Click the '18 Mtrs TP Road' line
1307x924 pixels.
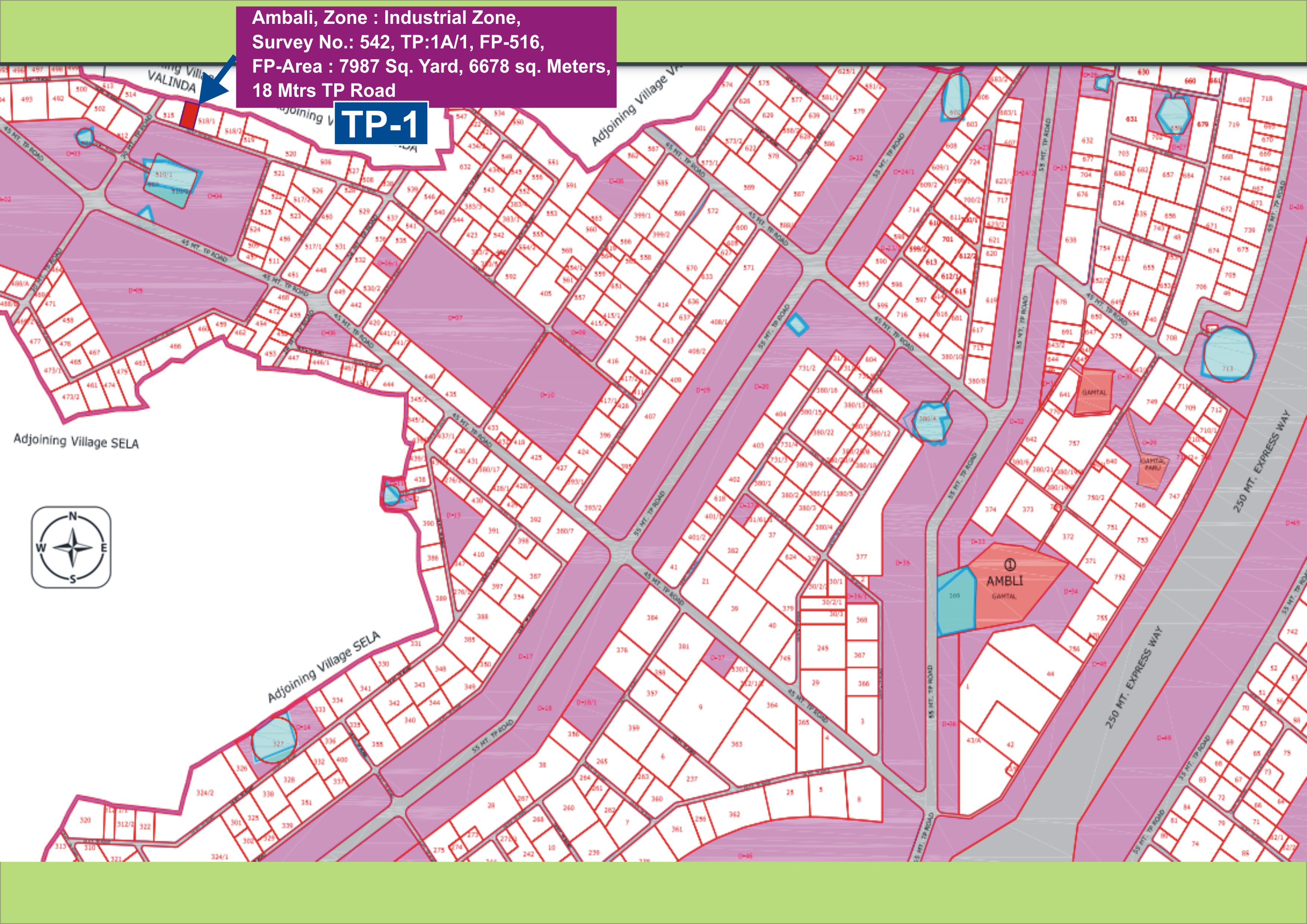point(323,91)
